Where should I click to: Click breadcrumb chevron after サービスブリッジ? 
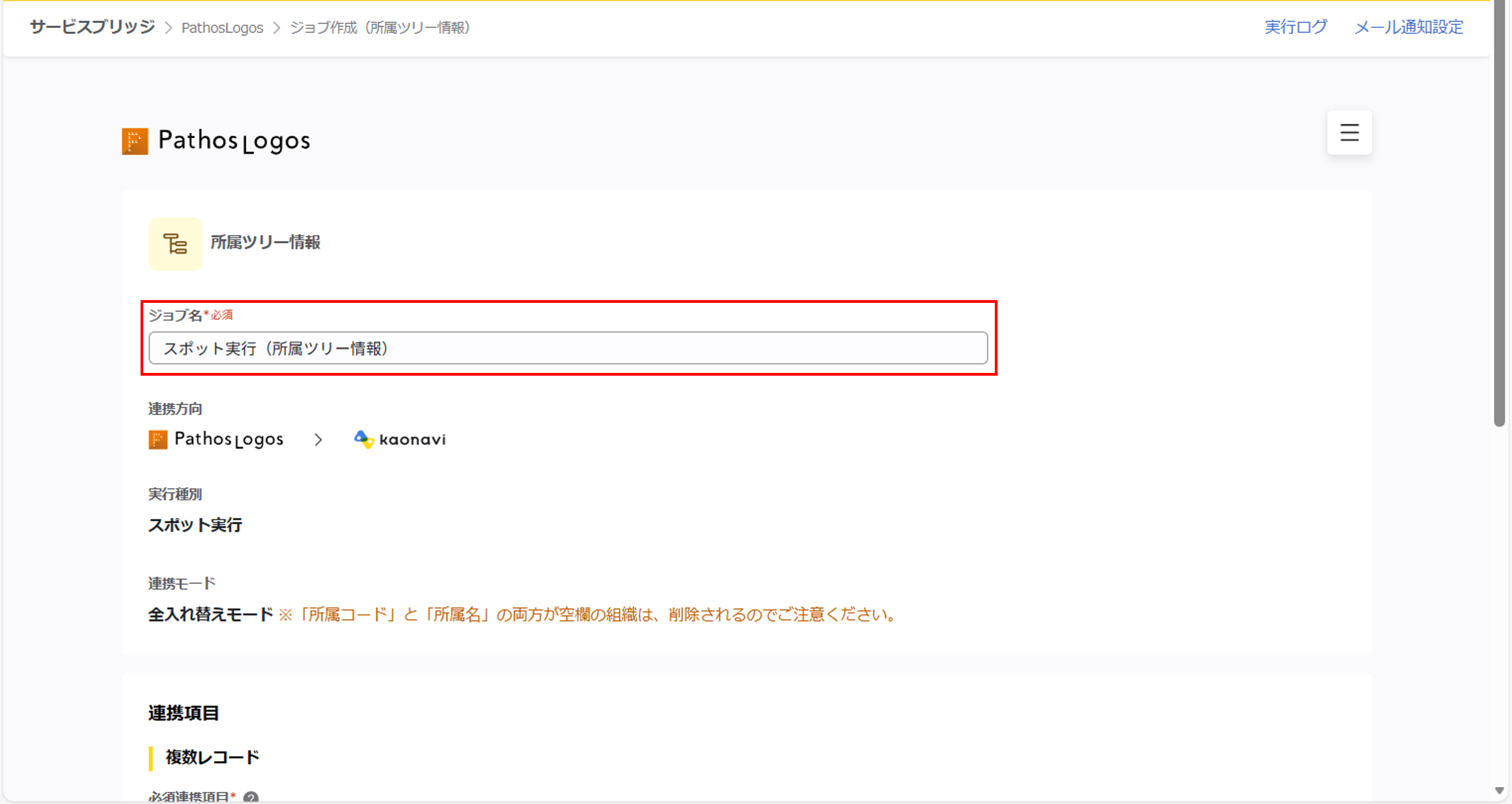click(168, 28)
